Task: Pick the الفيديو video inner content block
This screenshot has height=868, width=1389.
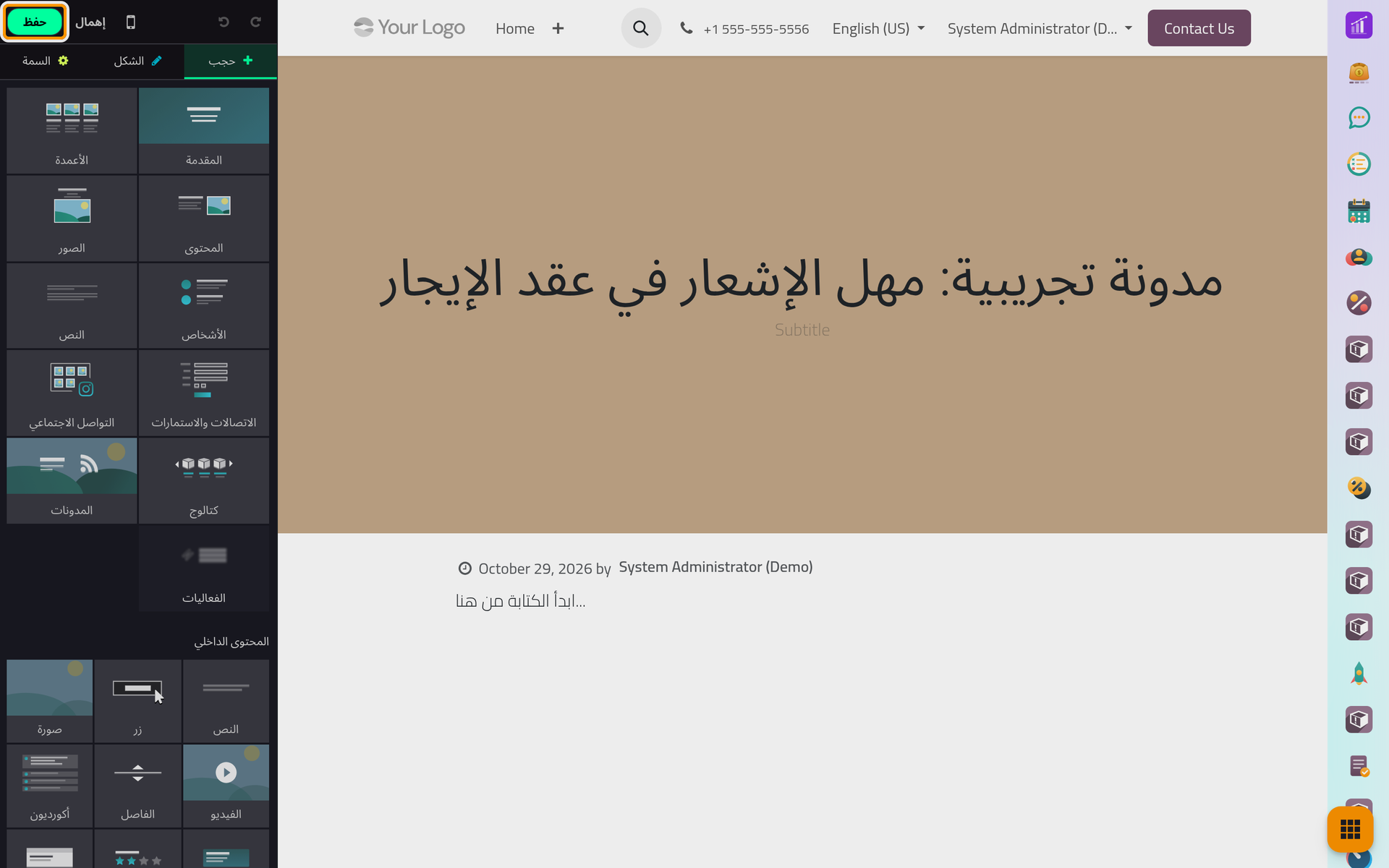Action: (x=226, y=786)
